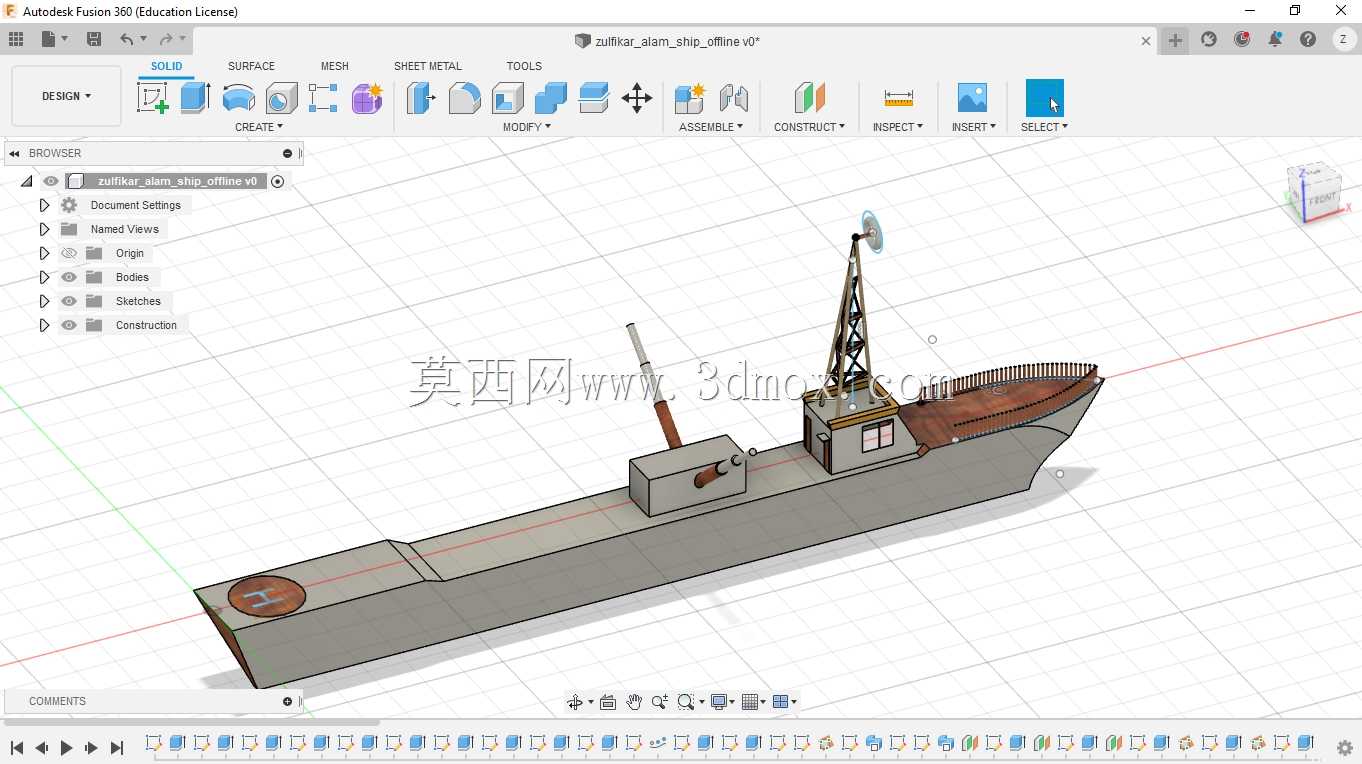The width and height of the screenshot is (1362, 764).
Task: Open the DESIGN workspace dropdown
Action: click(x=66, y=96)
